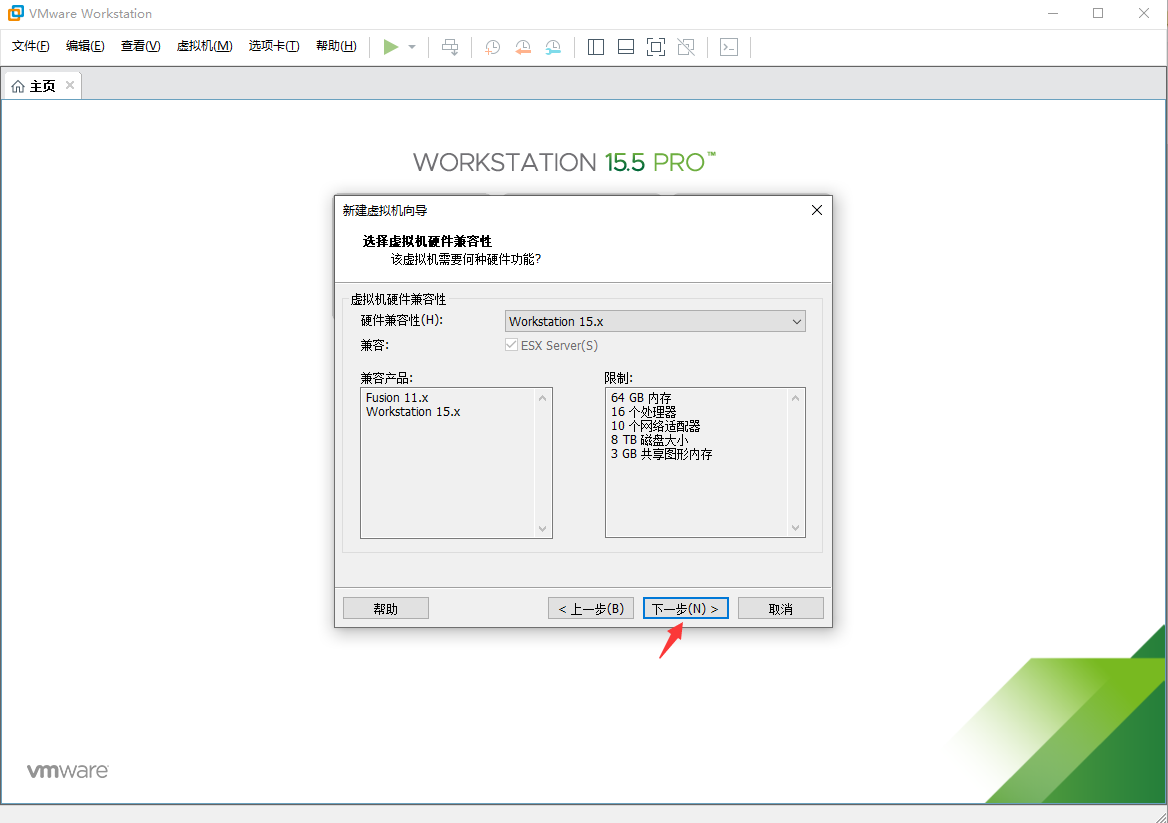Select 10 个网络适配器 limit entry
Image resolution: width=1168 pixels, height=823 pixels.
pyautogui.click(x=656, y=426)
